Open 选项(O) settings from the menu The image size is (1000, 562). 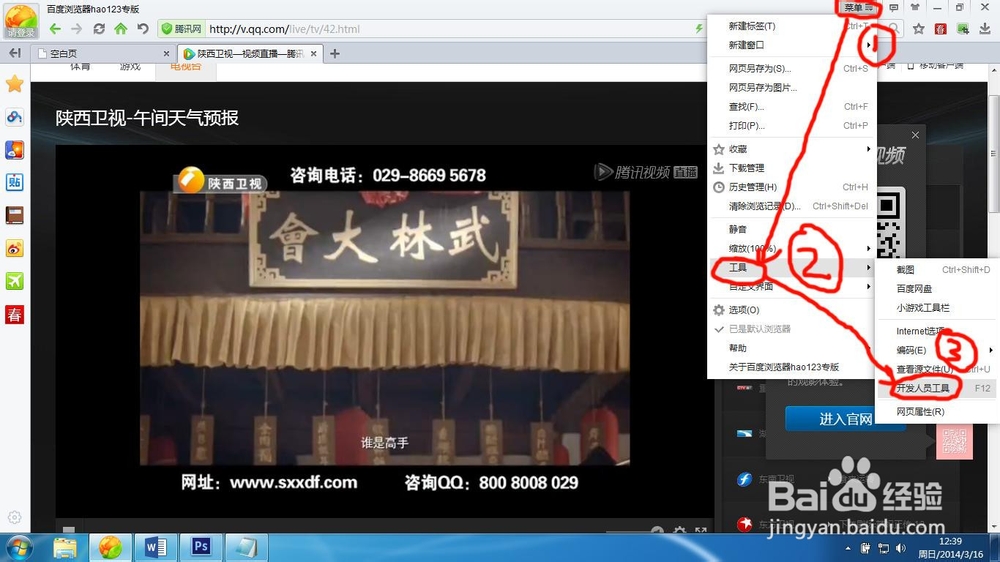click(x=791, y=310)
